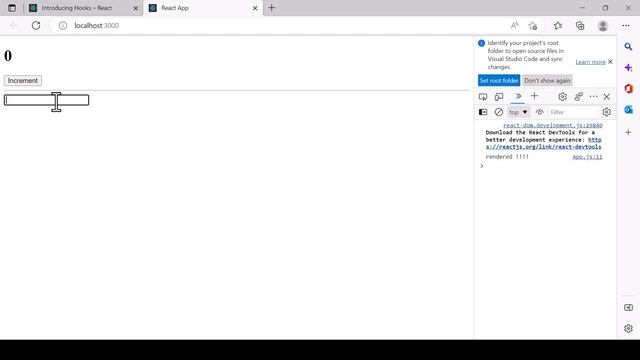The height and width of the screenshot is (360, 640).
Task: Open a new browser tab
Action: 271,8
